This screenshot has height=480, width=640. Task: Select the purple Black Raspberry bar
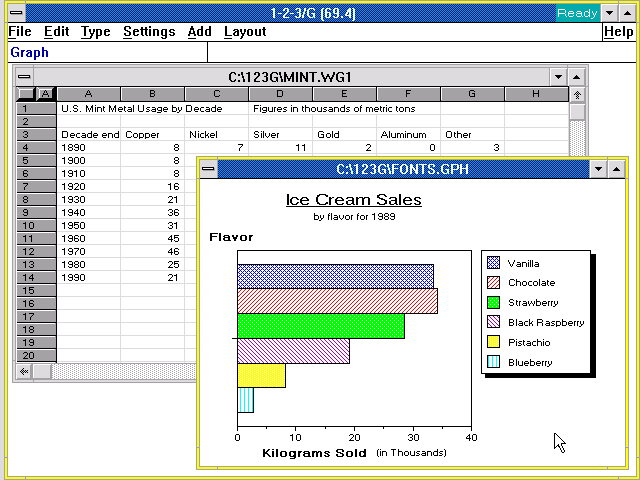click(x=293, y=351)
